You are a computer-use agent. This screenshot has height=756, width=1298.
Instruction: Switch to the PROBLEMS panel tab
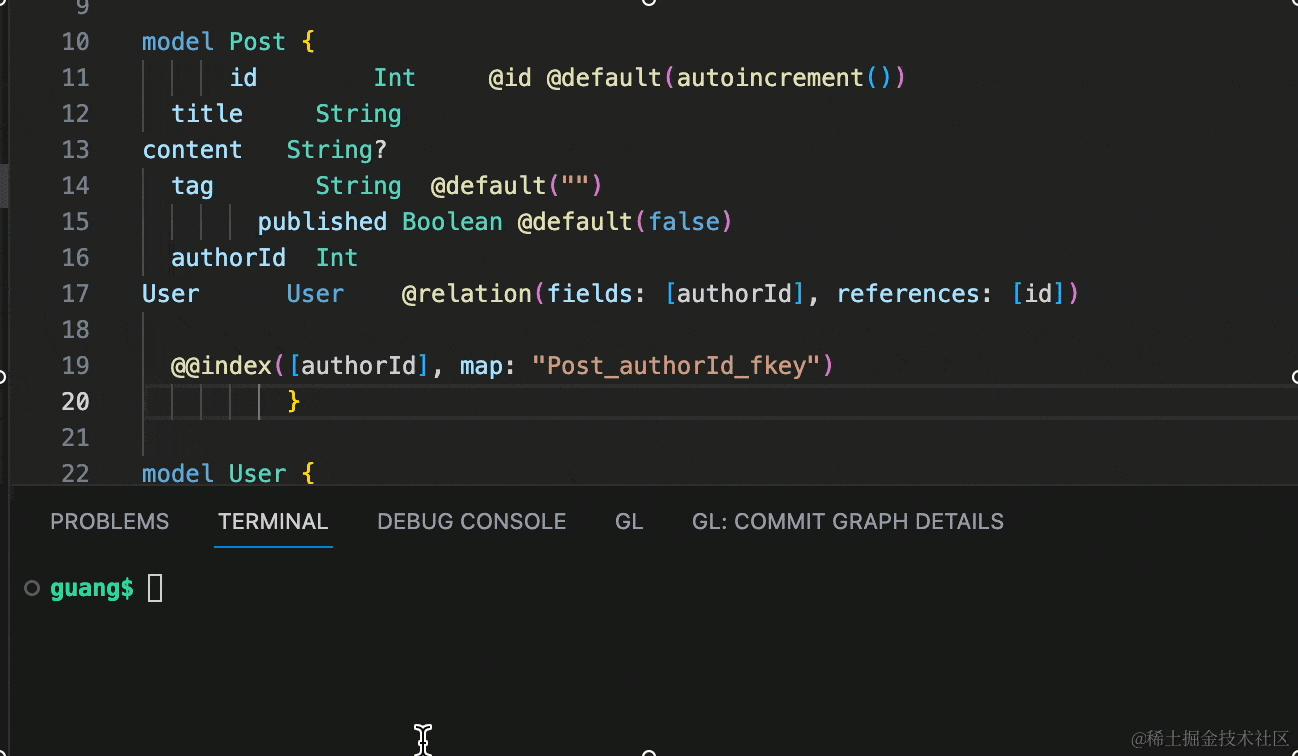point(109,522)
